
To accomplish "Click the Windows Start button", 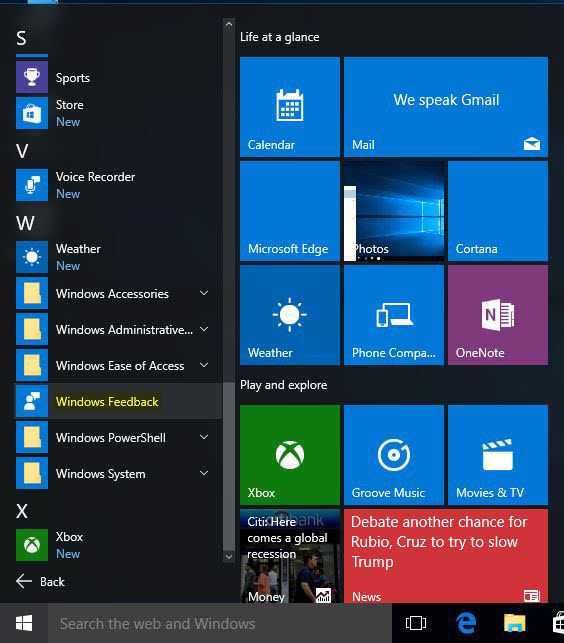I will pos(24,623).
